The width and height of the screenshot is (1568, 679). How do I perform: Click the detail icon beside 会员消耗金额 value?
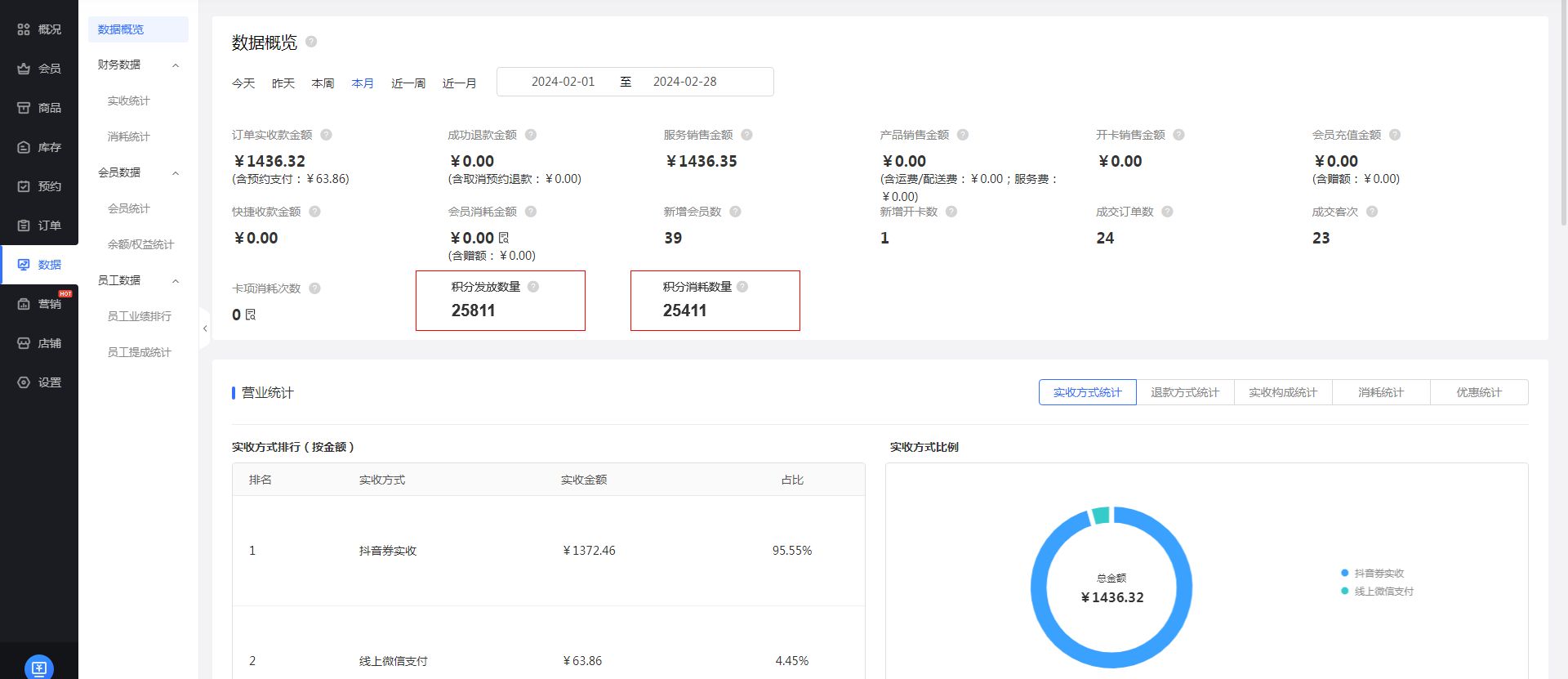tap(504, 238)
